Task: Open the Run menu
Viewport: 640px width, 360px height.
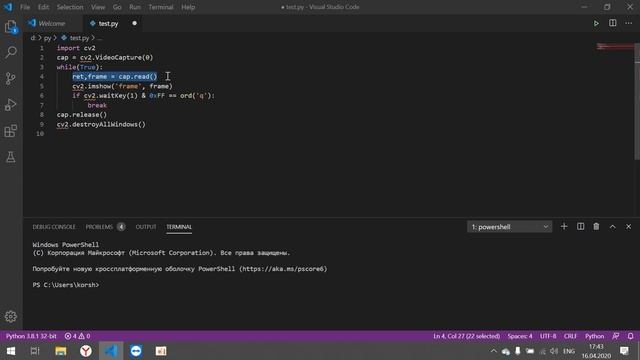Action: click(x=135, y=7)
